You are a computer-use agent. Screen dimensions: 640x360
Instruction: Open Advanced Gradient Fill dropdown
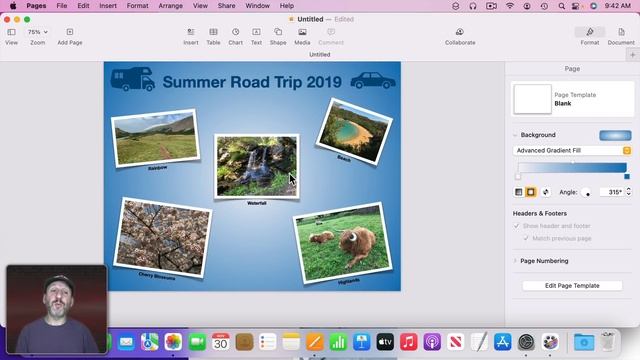pyautogui.click(x=572, y=151)
